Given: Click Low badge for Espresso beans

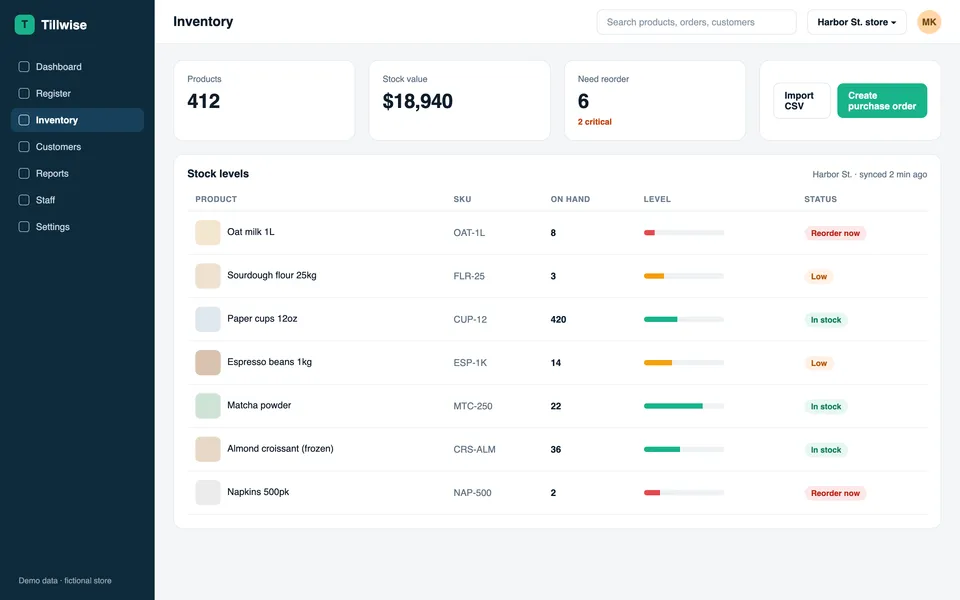Looking at the screenshot, I should (x=819, y=363).
